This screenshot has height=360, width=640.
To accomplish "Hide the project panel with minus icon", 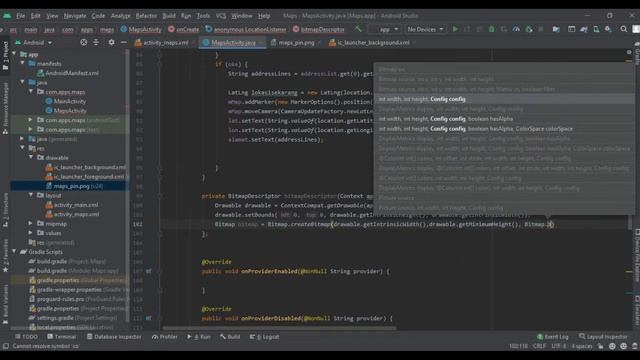I will pos(124,42).
